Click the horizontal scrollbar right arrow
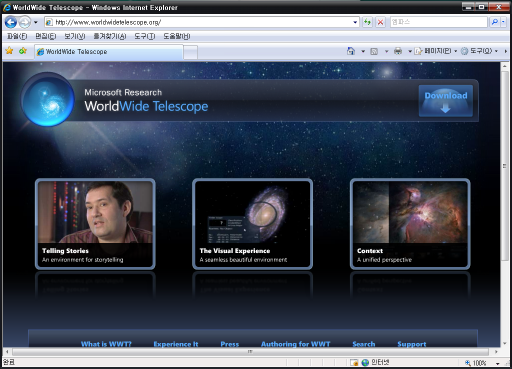The image size is (512, 369). click(x=496, y=351)
